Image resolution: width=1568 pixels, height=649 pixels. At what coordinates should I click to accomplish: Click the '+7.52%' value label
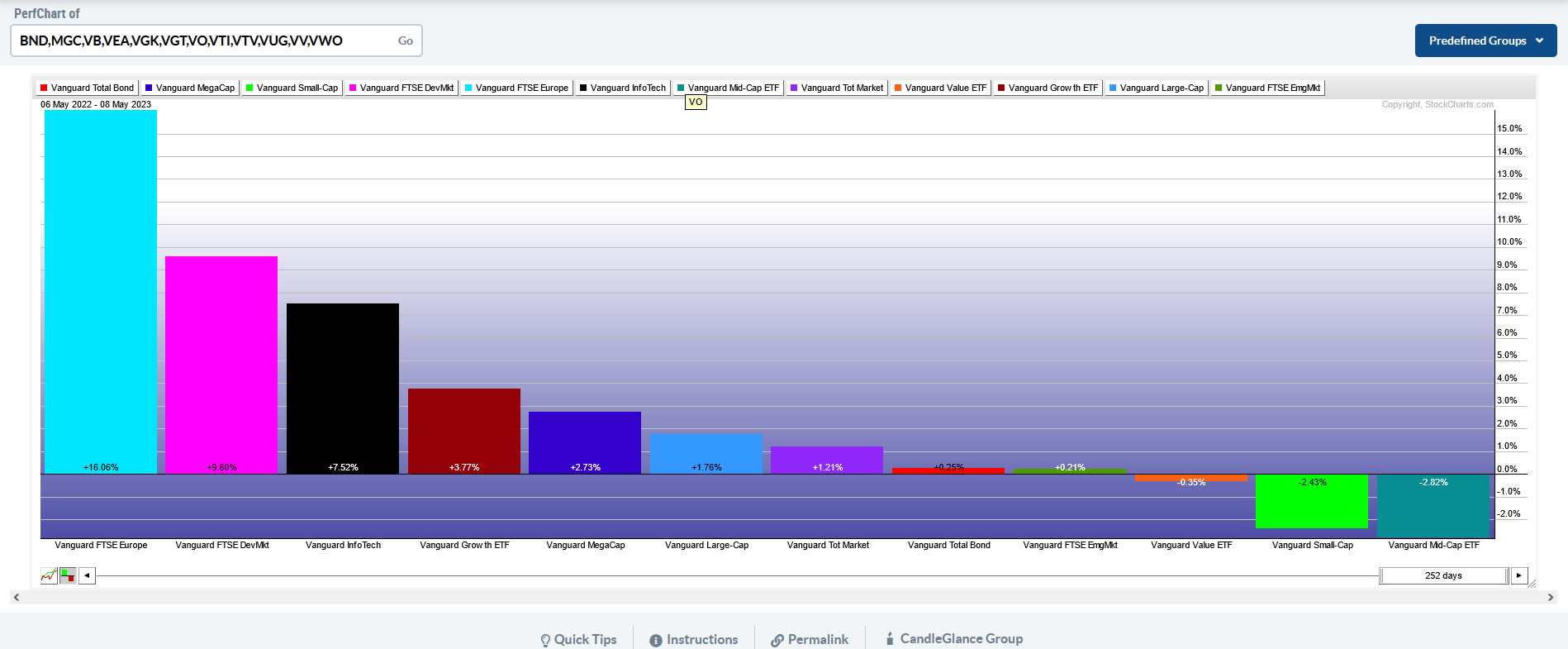click(x=343, y=467)
